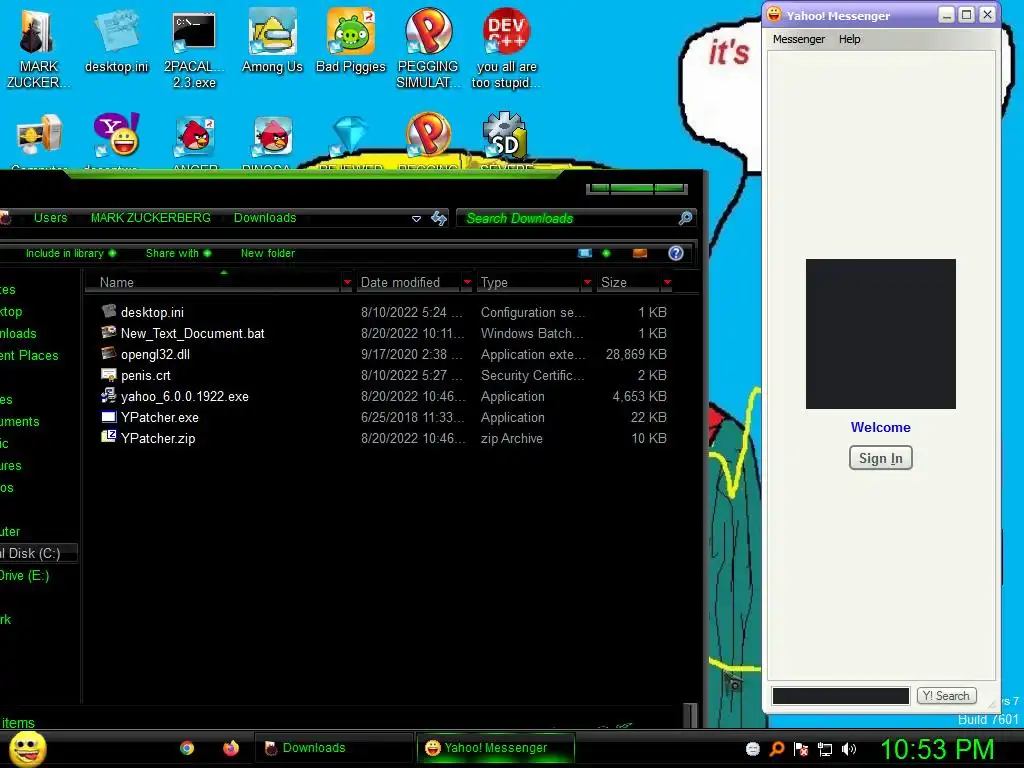Open the Date modified column filter arrow
This screenshot has height=768, width=1024.
point(467,282)
